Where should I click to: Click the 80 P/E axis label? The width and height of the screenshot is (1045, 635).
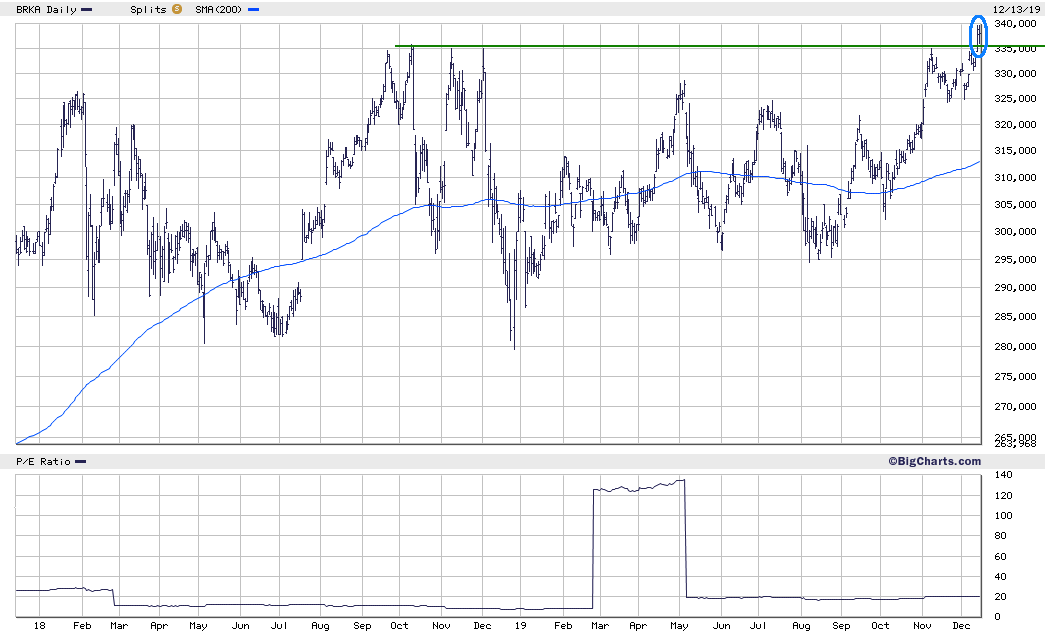1000,536
